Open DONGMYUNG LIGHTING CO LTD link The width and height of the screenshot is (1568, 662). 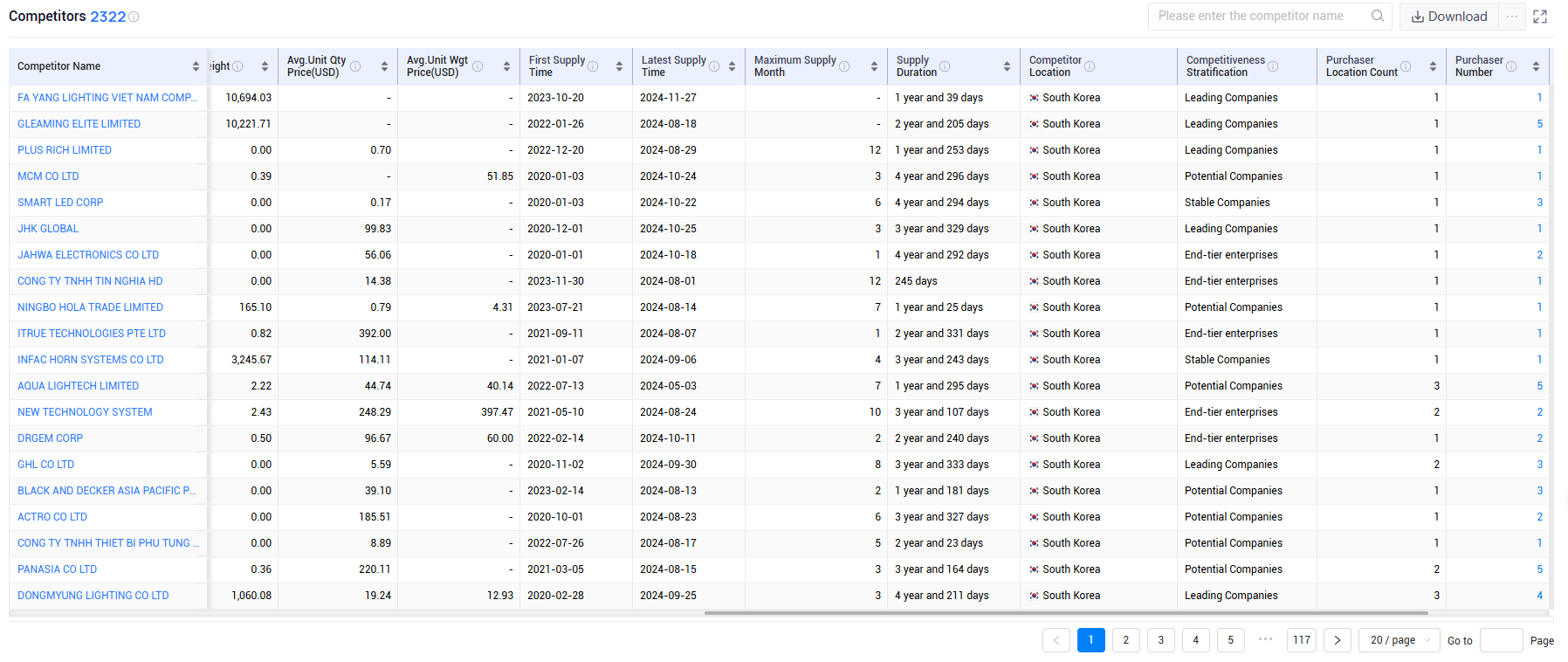pos(93,596)
